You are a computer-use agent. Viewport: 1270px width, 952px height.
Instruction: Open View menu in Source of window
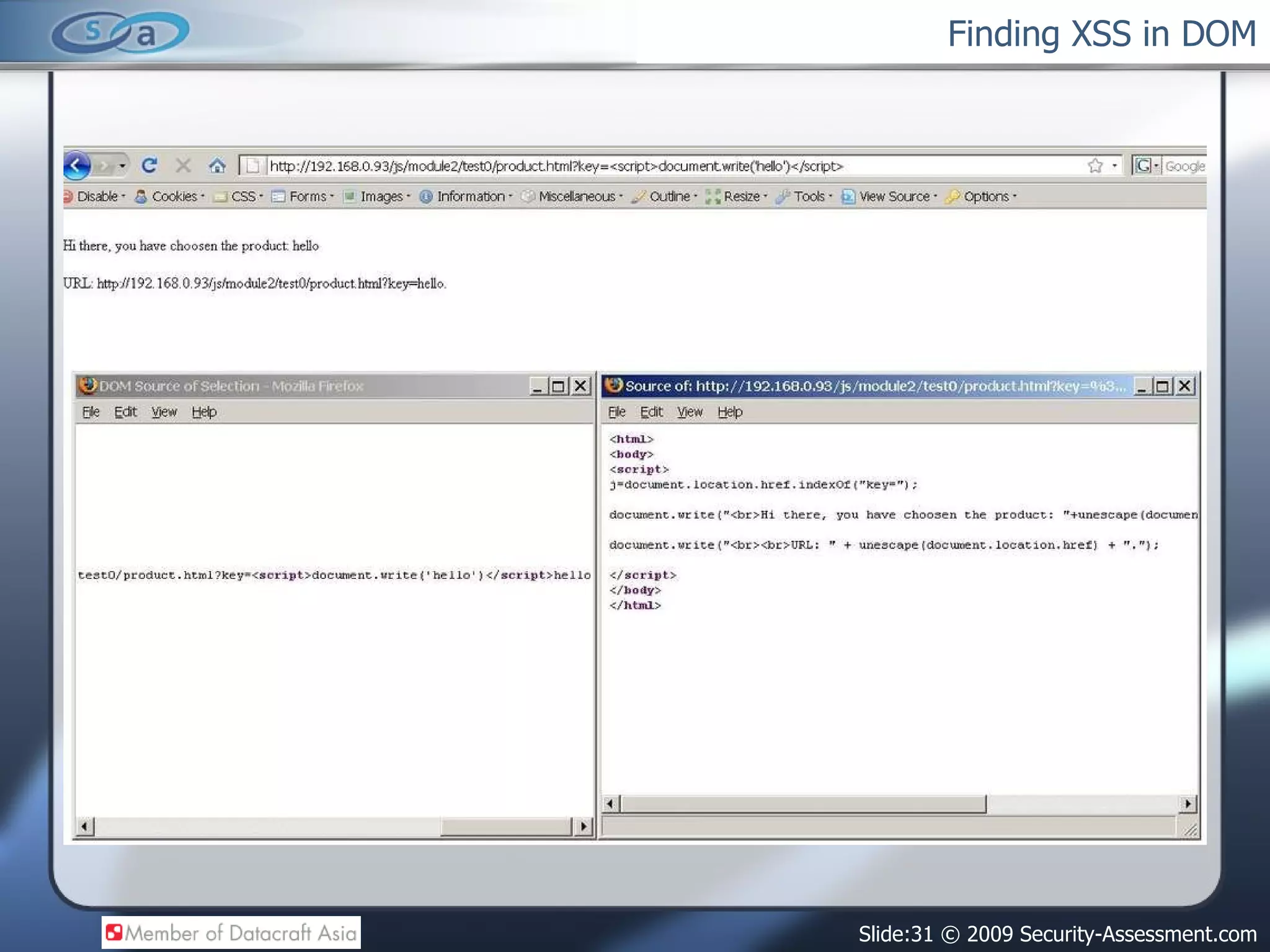pos(690,412)
